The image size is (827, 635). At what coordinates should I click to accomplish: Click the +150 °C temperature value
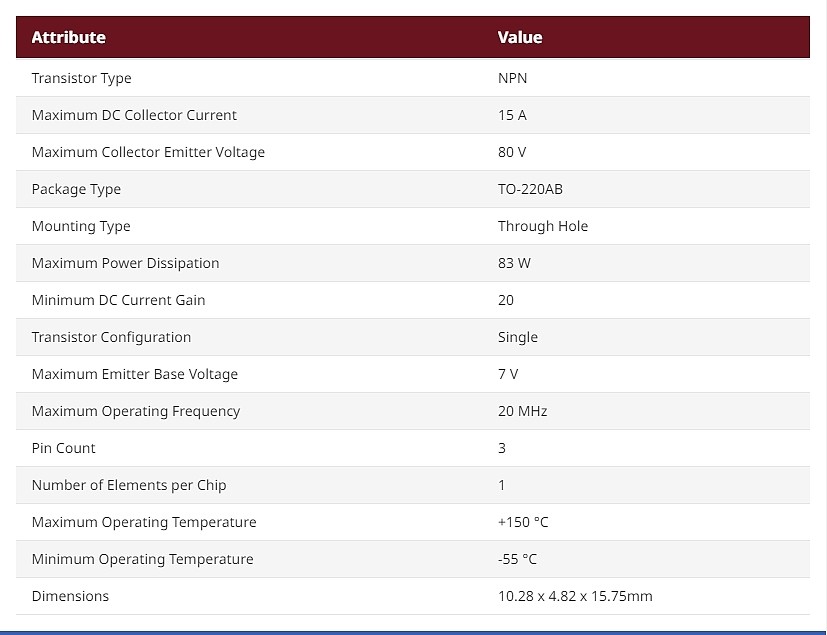pyautogui.click(x=523, y=522)
